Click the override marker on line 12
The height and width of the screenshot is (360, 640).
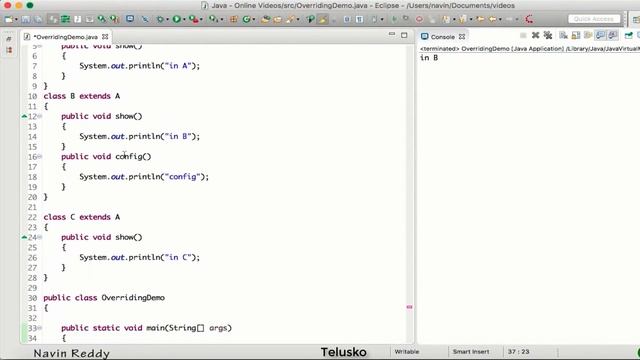pyautogui.click(x=24, y=116)
